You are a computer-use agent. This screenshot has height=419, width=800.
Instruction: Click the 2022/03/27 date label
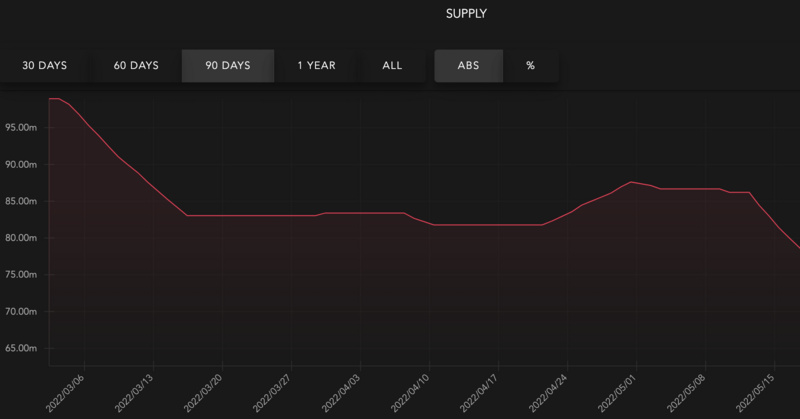tap(272, 393)
